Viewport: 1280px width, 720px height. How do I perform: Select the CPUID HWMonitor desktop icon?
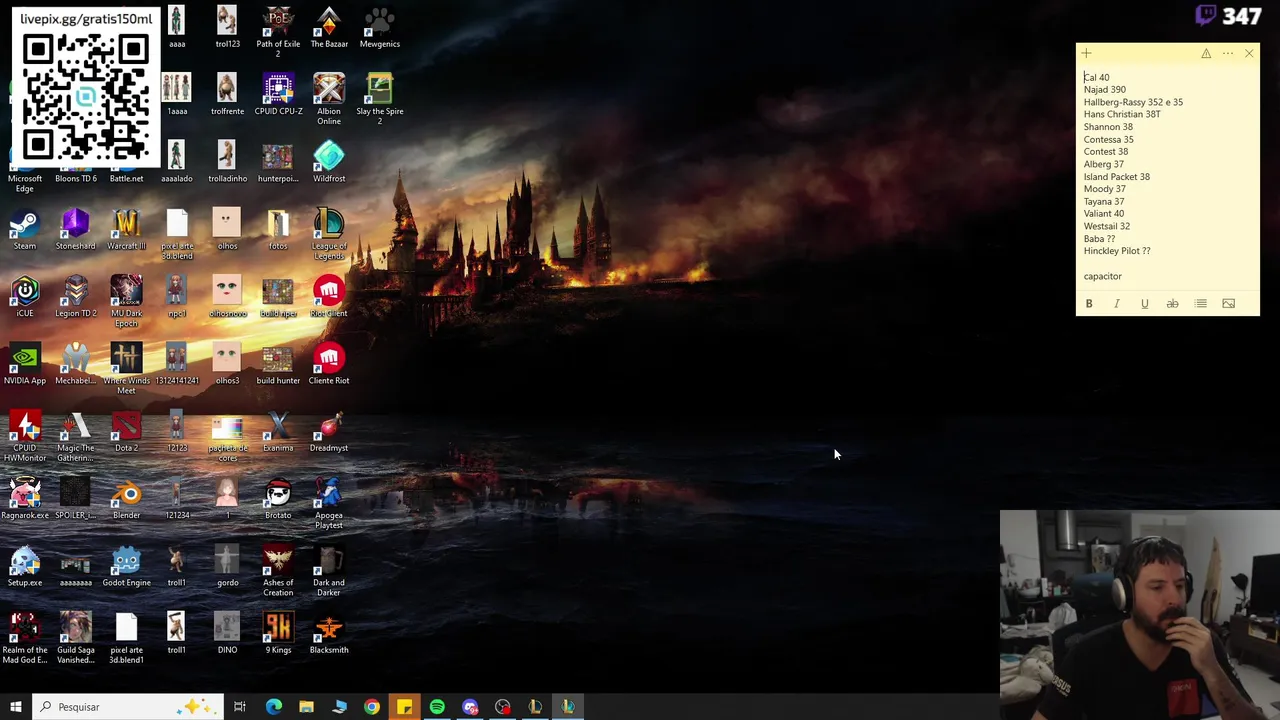click(x=25, y=436)
